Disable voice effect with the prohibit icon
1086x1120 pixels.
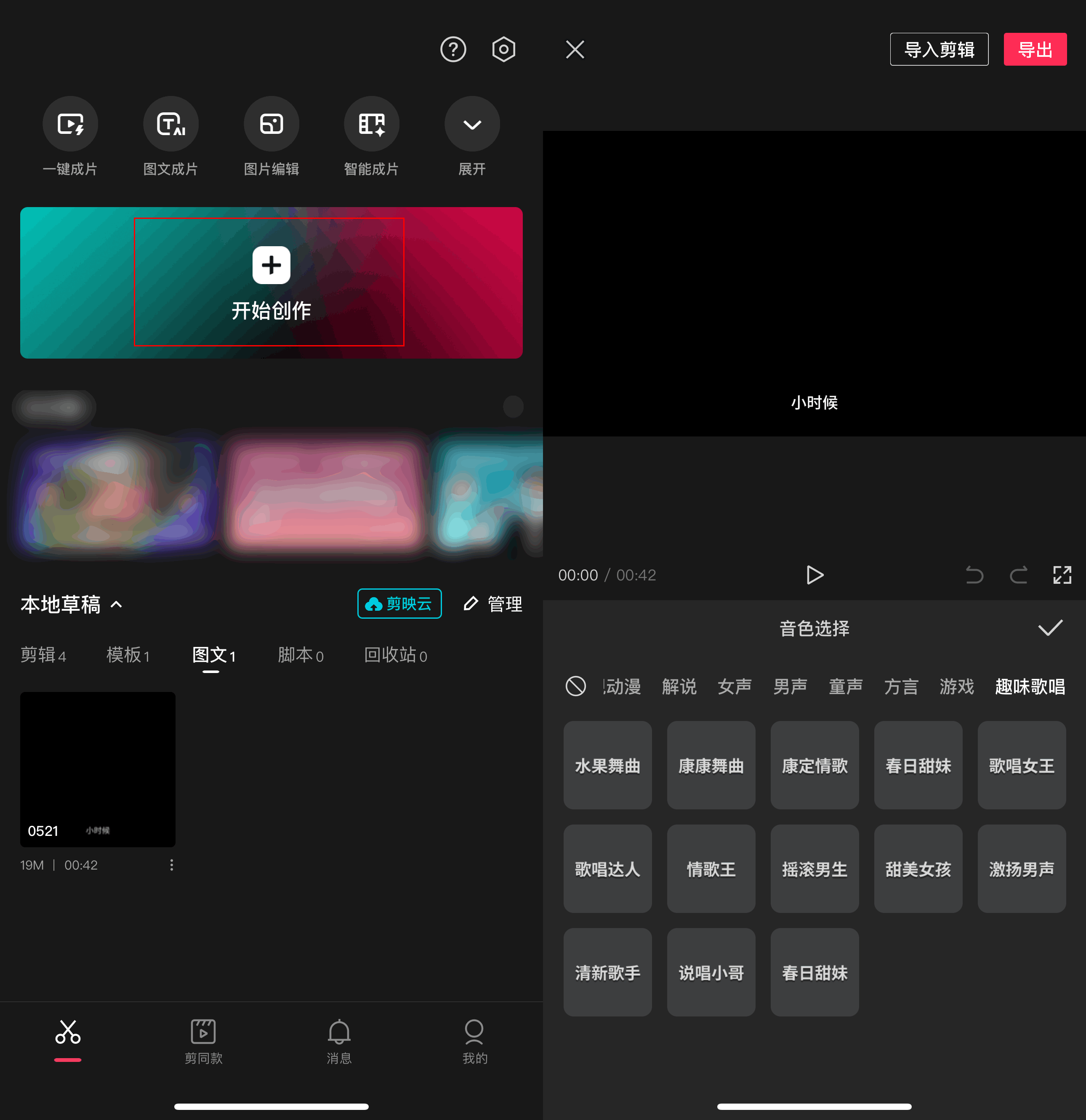[575, 687]
